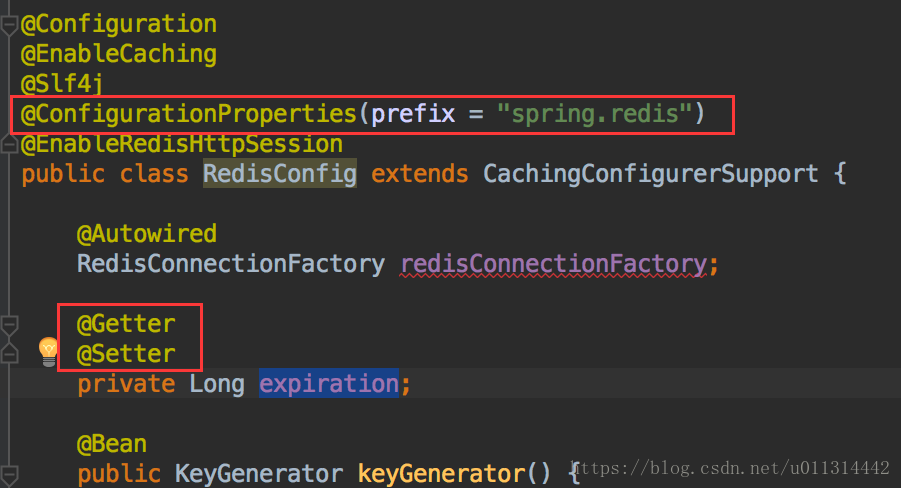Viewport: 901px width, 488px height.
Task: Click the blog.csdn.net watermark URL
Action: click(x=732, y=468)
